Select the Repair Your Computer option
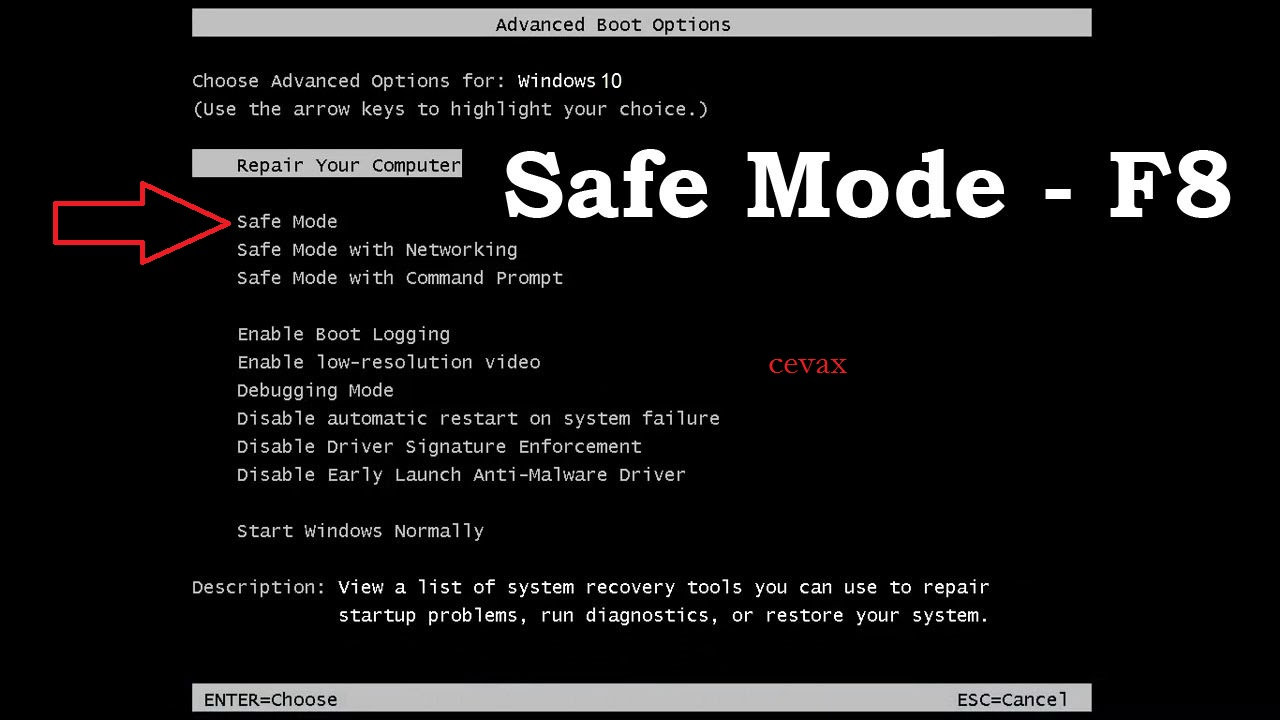 point(327,165)
